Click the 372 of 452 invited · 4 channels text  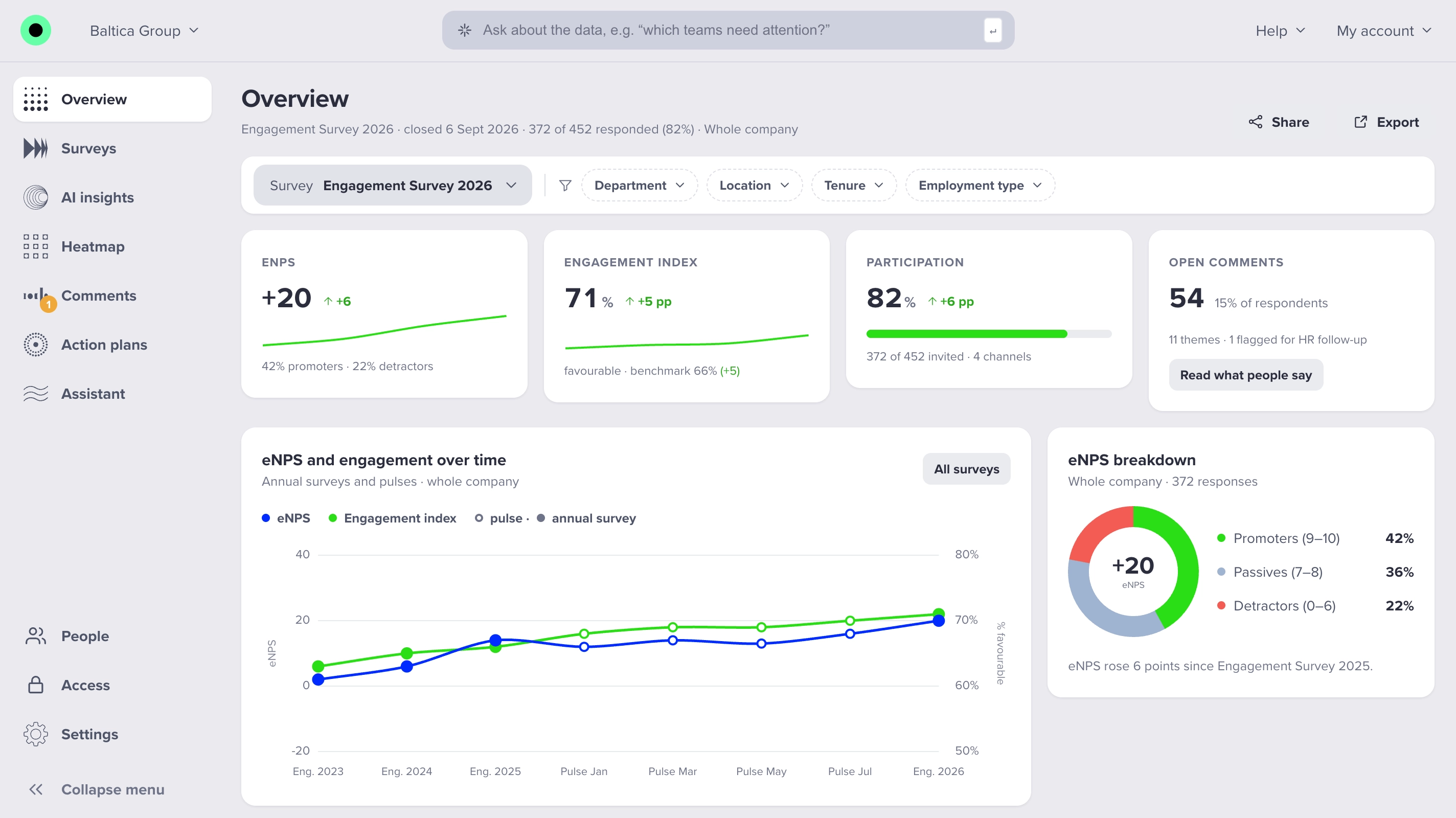pyautogui.click(x=948, y=356)
